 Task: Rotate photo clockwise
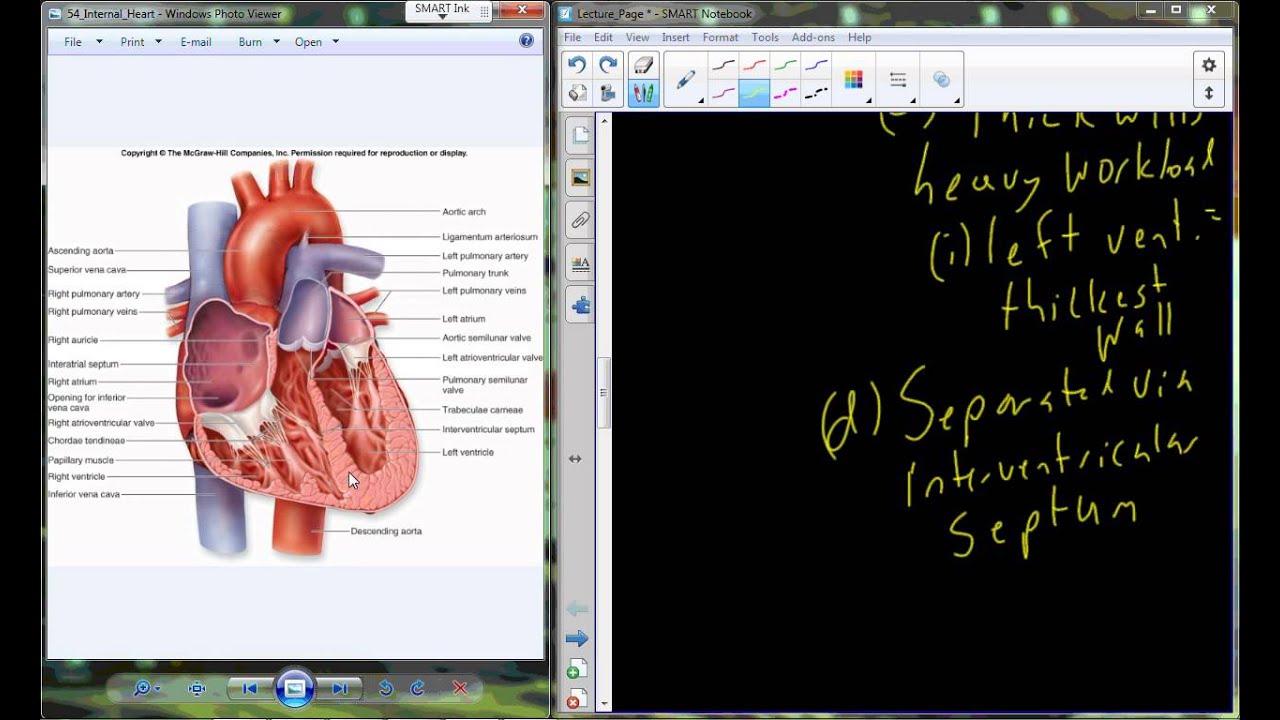418,688
